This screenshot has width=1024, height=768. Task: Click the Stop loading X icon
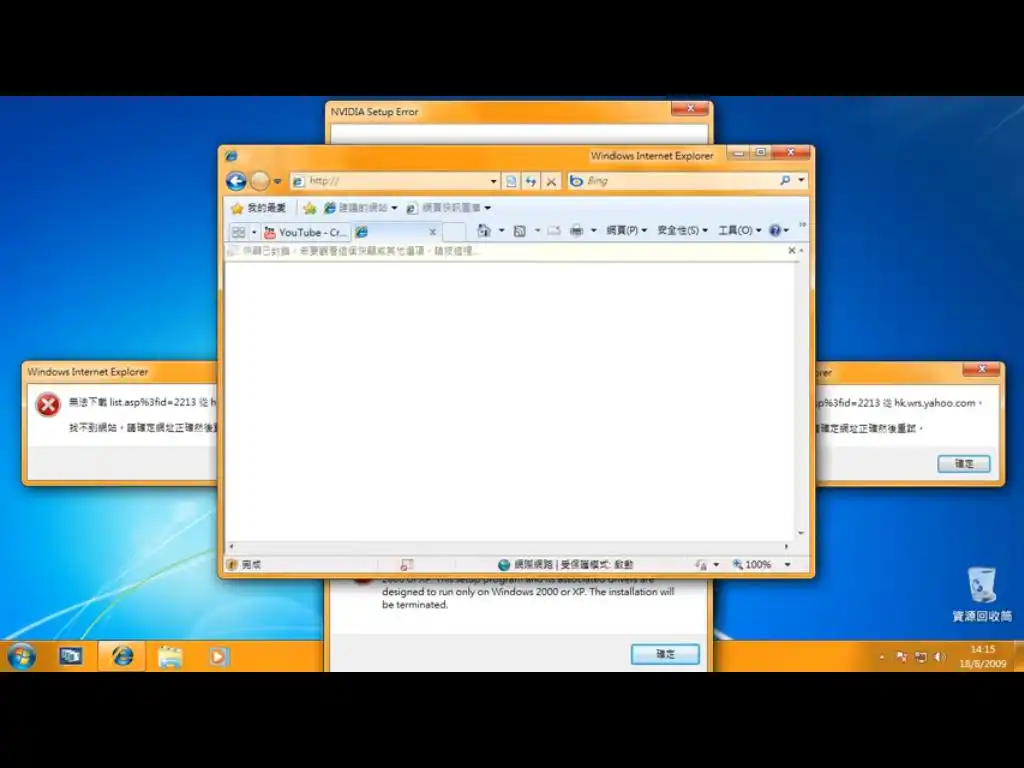551,181
